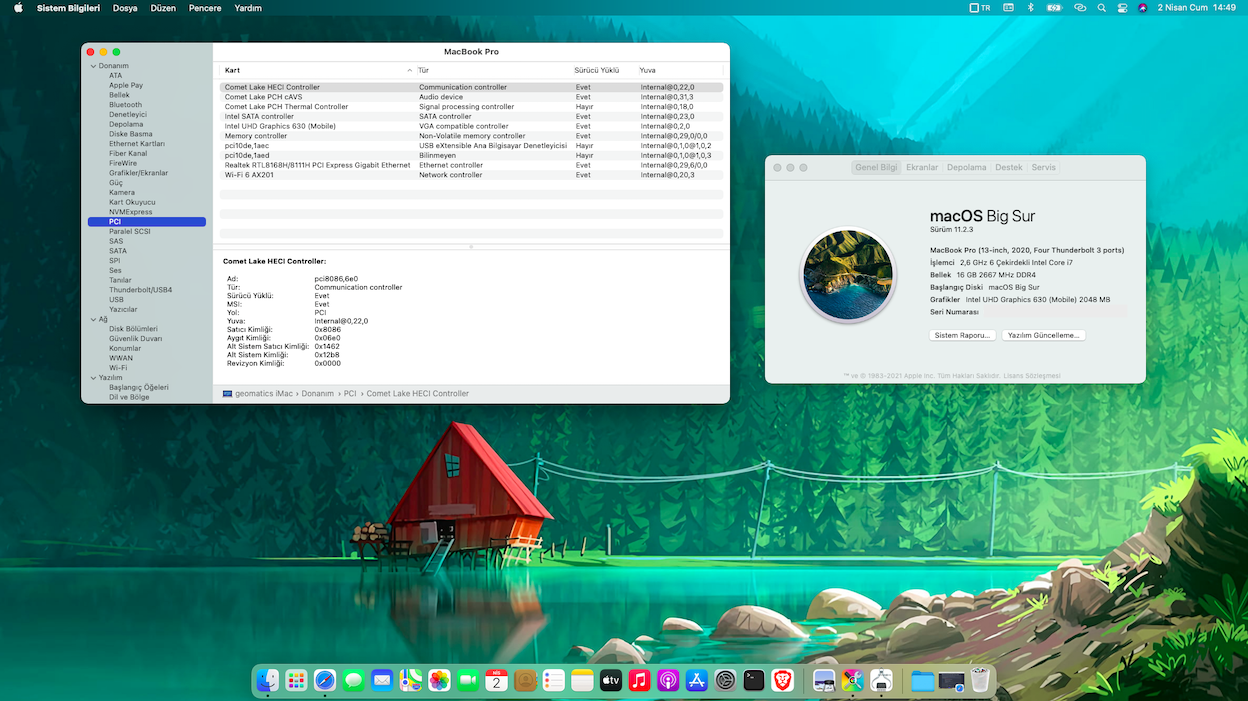Select Wi-Fi under Ağ in sidebar
The width and height of the screenshot is (1248, 701).
point(118,368)
